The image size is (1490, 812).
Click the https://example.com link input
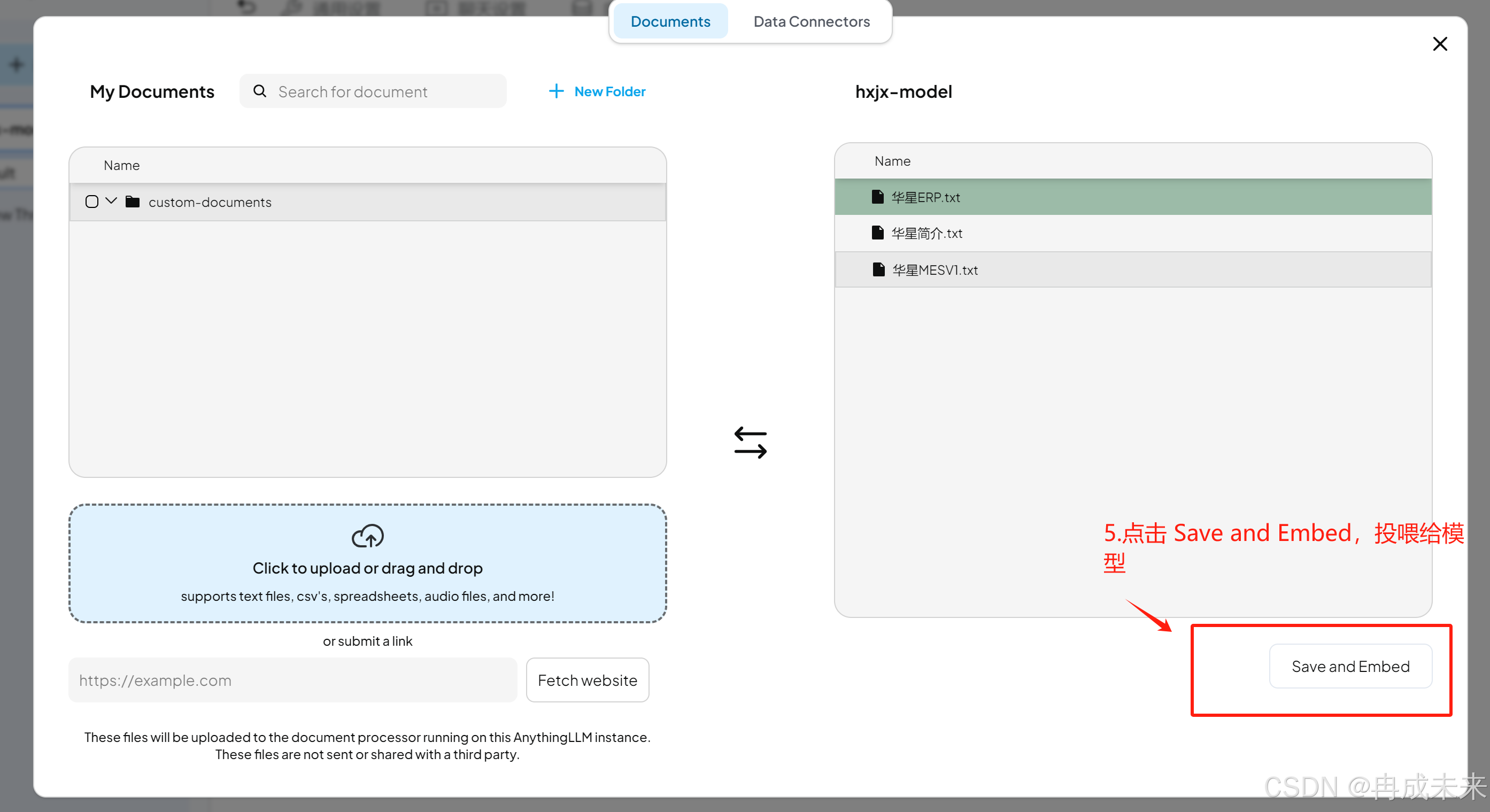pyautogui.click(x=292, y=679)
